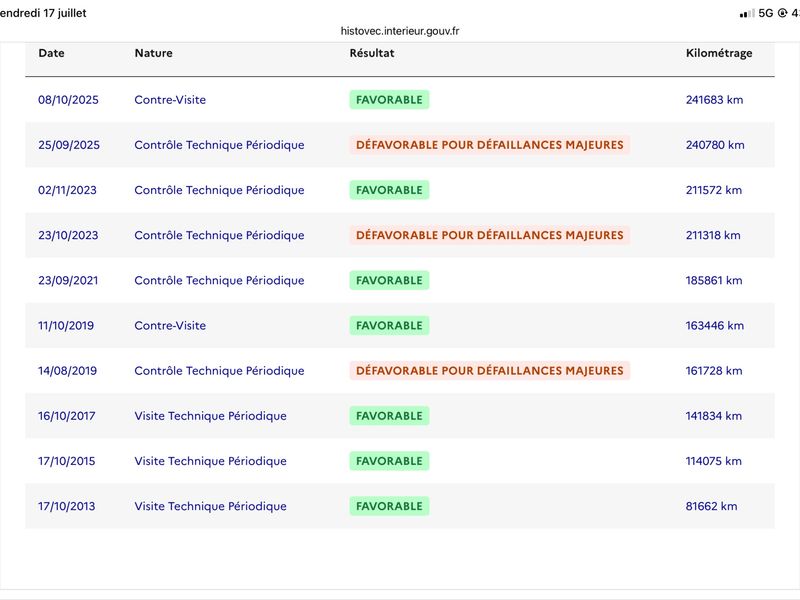The height and width of the screenshot is (600, 800).
Task: Select the Résultat column header
Action: tap(372, 53)
